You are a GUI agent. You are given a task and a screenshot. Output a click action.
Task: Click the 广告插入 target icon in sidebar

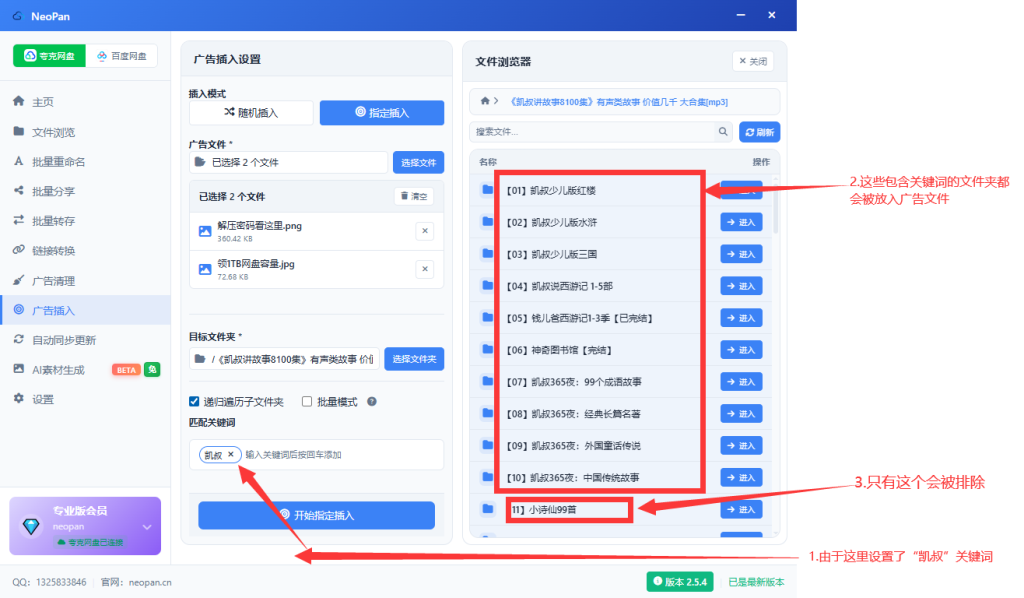[x=18, y=310]
